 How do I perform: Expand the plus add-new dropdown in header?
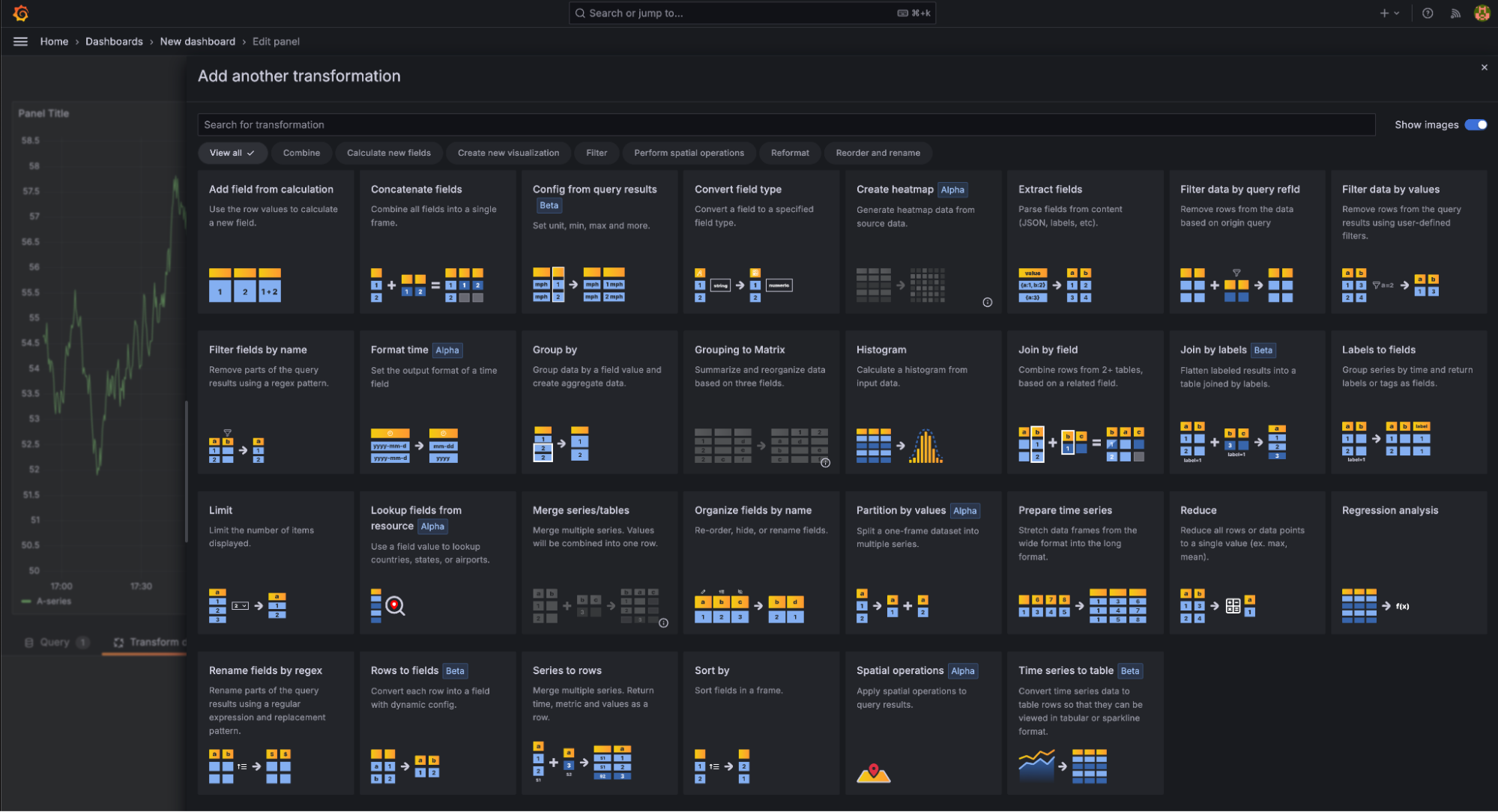(1389, 13)
